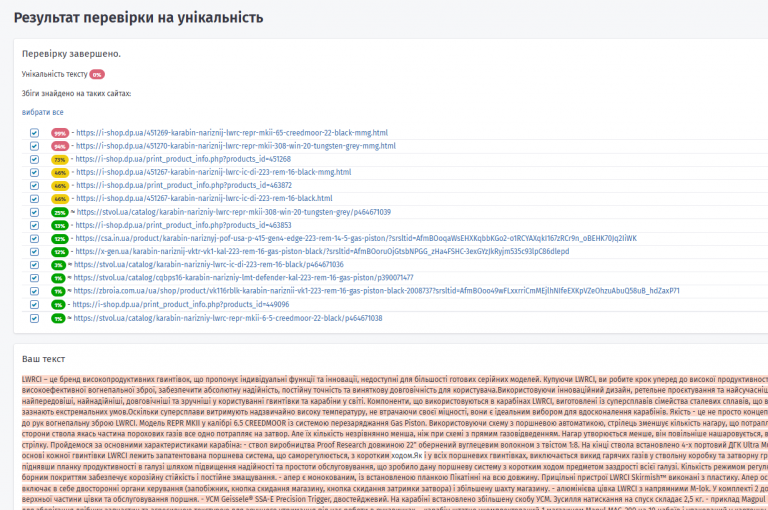The height and width of the screenshot is (510, 768).
Task: Click the 0% text uniqueness badge
Action: (x=97, y=74)
